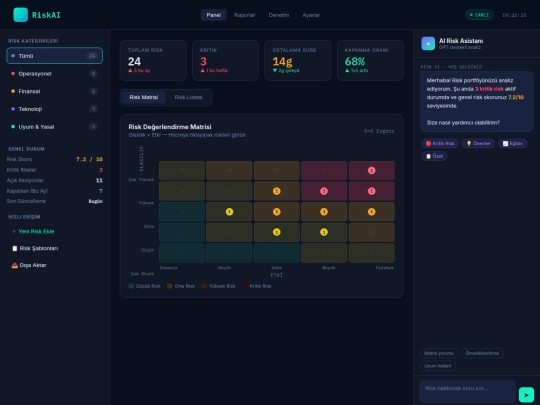Click the risk marker in top-right matrix cell
Screen dimensions: 540x405
pos(371,170)
